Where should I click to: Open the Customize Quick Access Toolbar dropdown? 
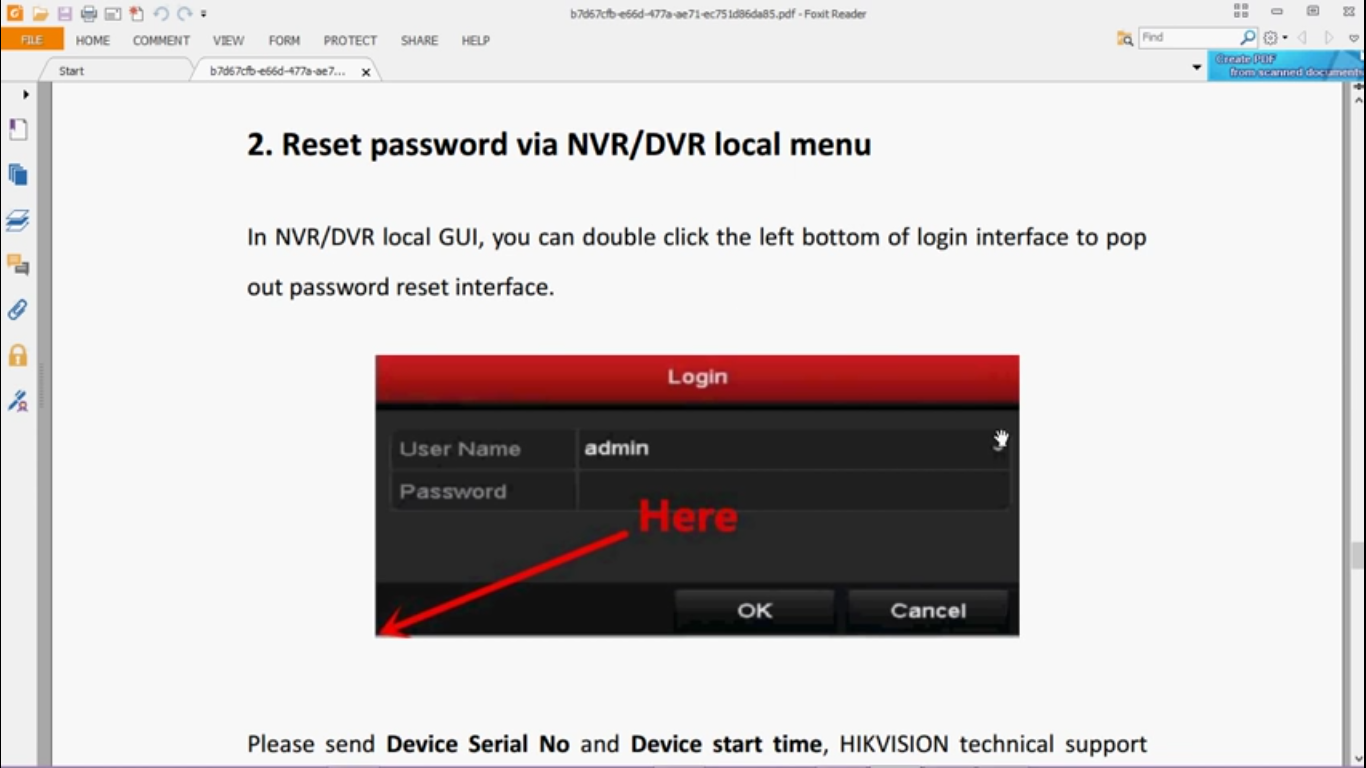click(x=203, y=14)
